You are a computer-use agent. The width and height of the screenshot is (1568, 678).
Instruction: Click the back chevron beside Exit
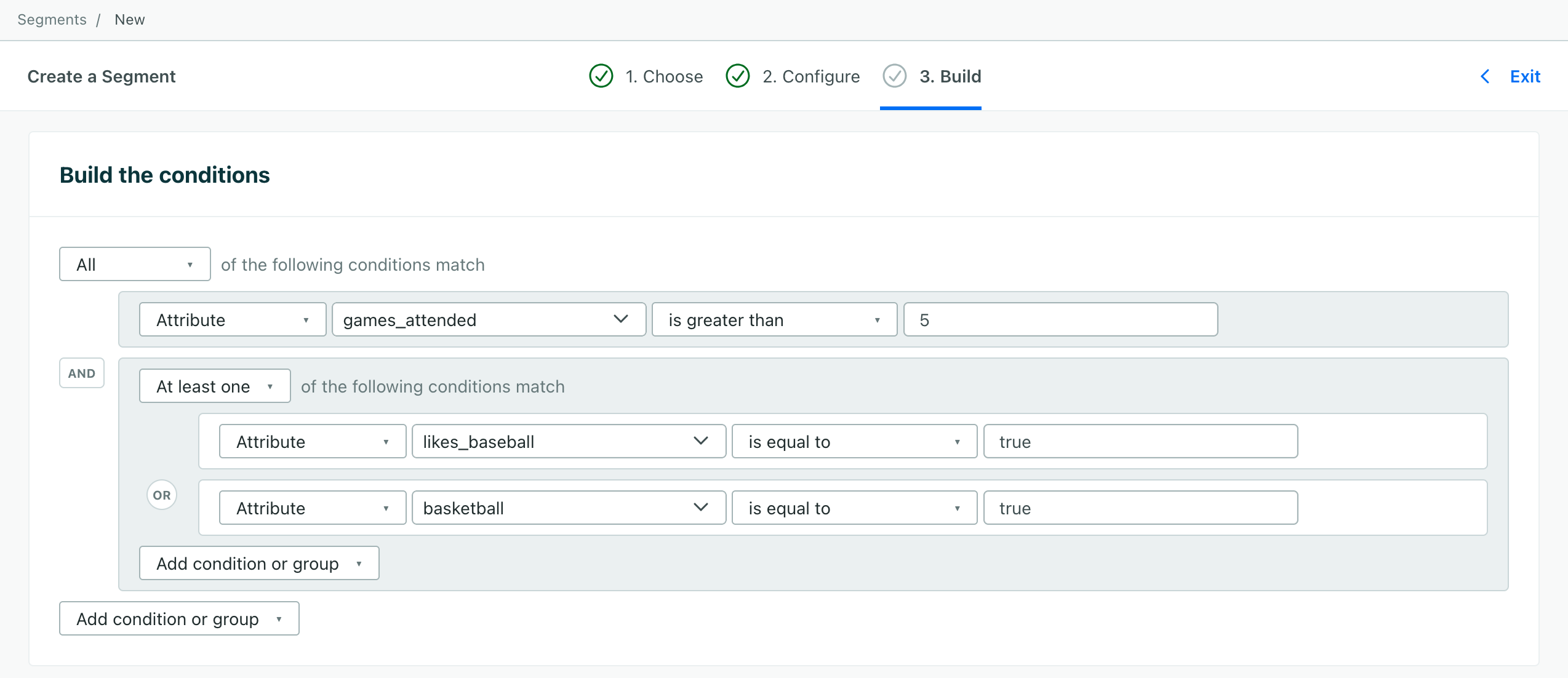click(1485, 76)
